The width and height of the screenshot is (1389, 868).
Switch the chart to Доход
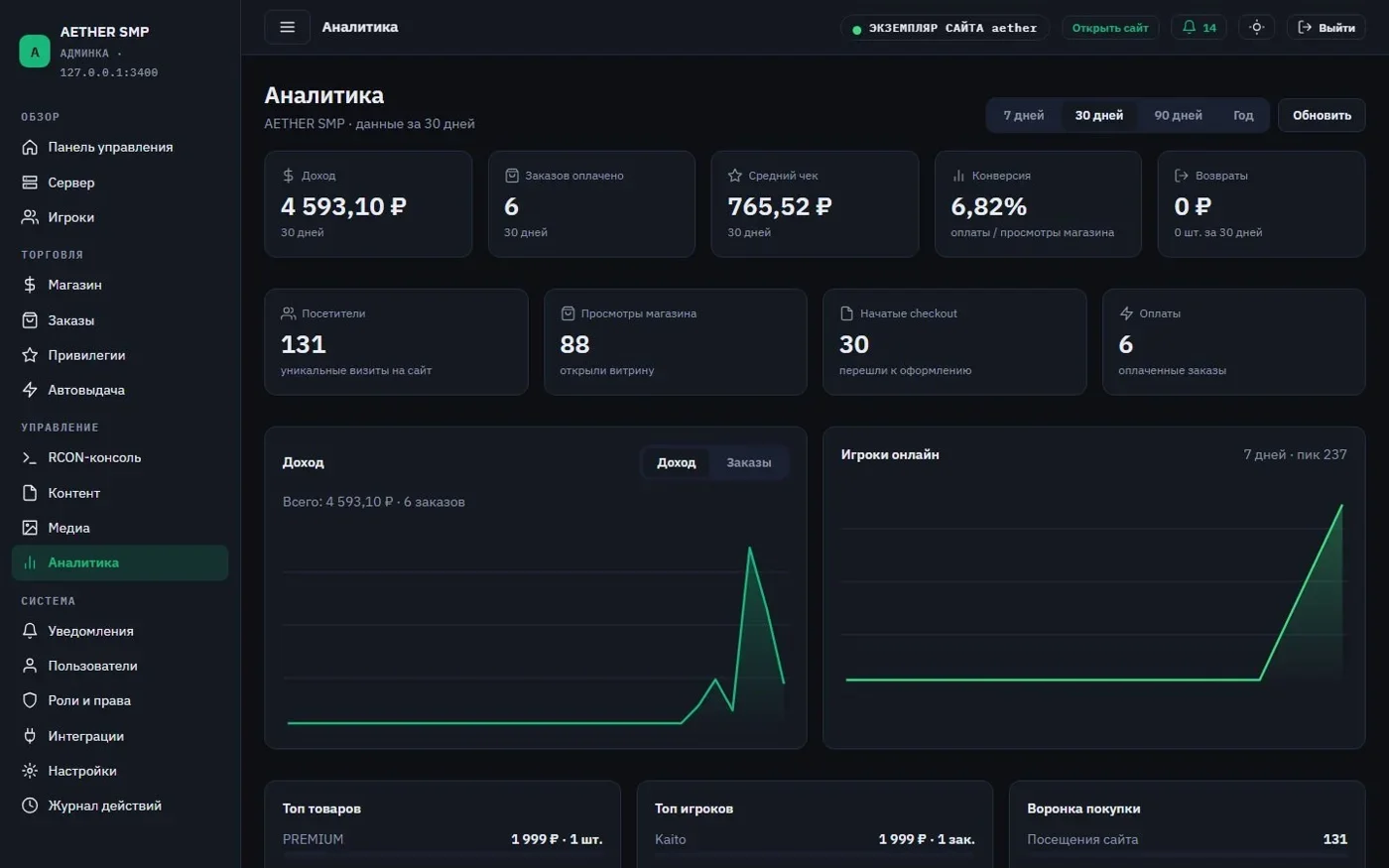click(676, 462)
